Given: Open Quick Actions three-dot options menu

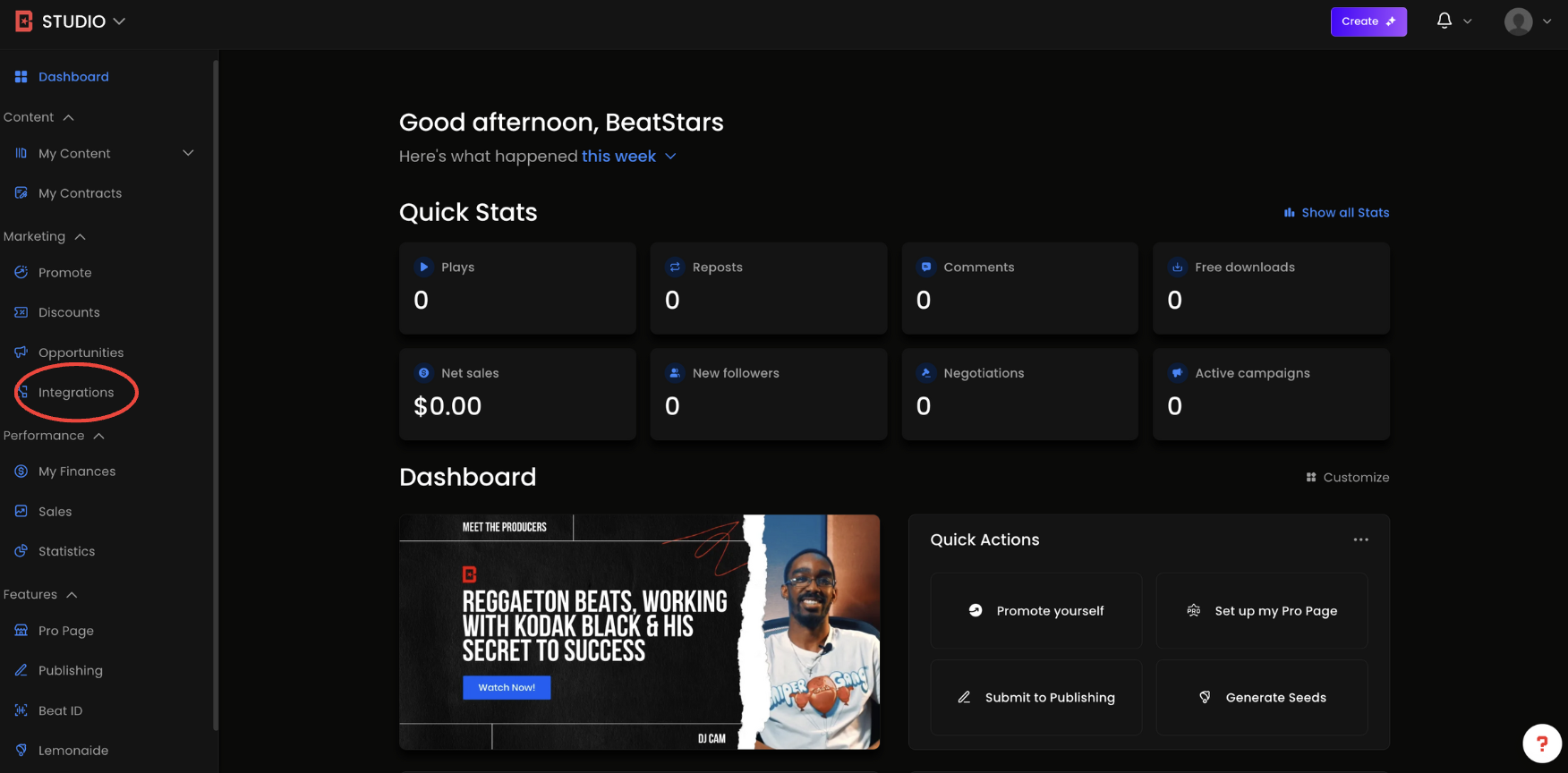Looking at the screenshot, I should (1360, 539).
